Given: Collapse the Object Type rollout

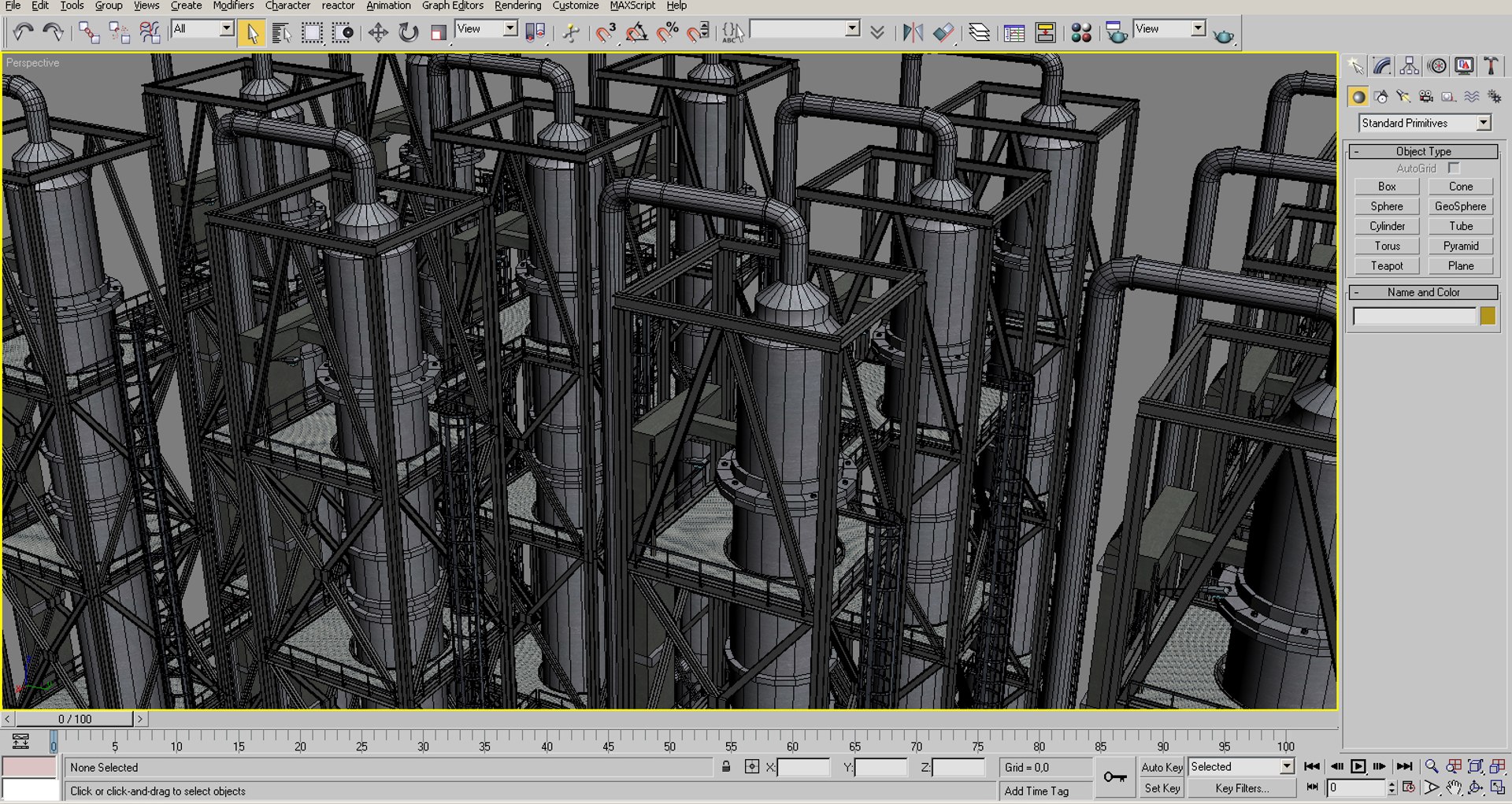Looking at the screenshot, I should click(x=1423, y=151).
